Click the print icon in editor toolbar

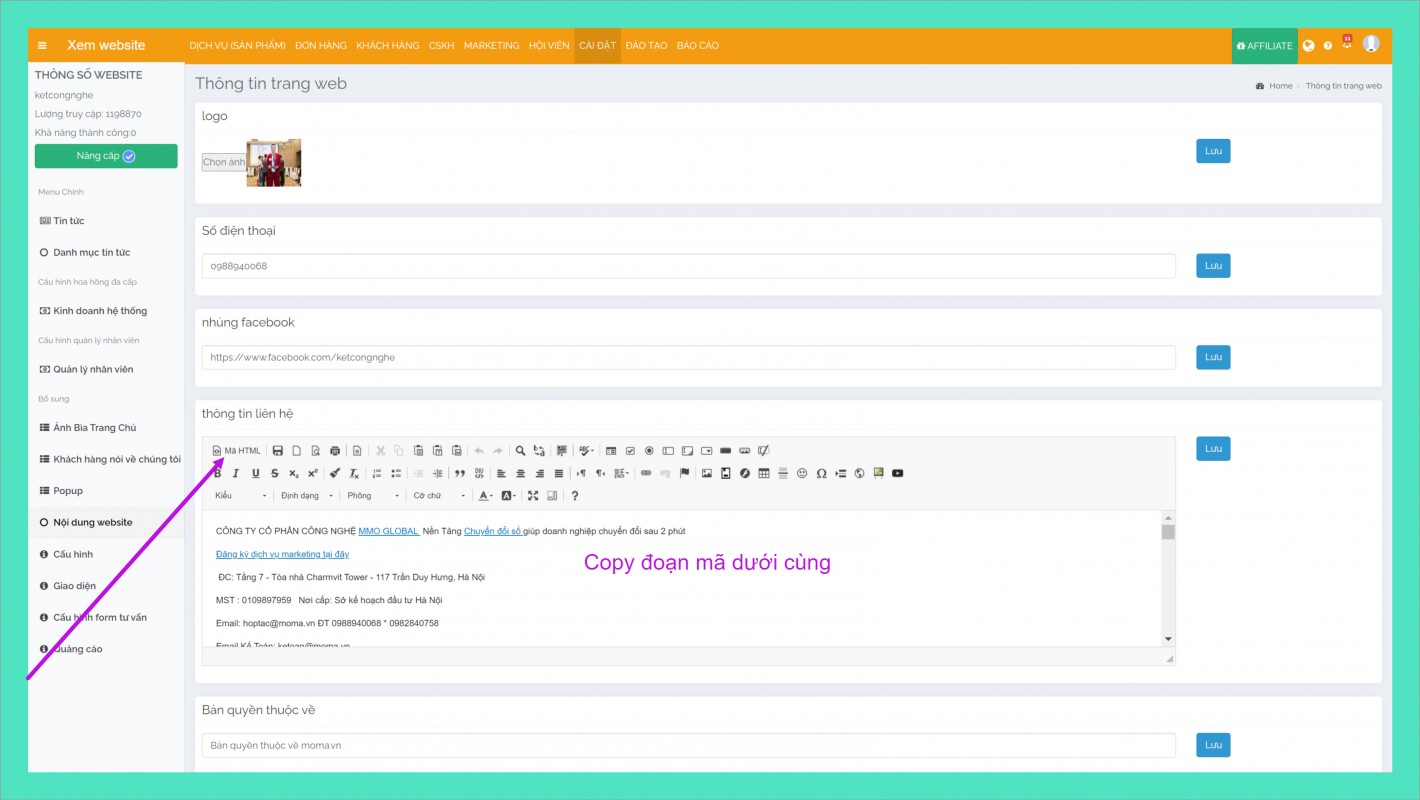click(335, 451)
